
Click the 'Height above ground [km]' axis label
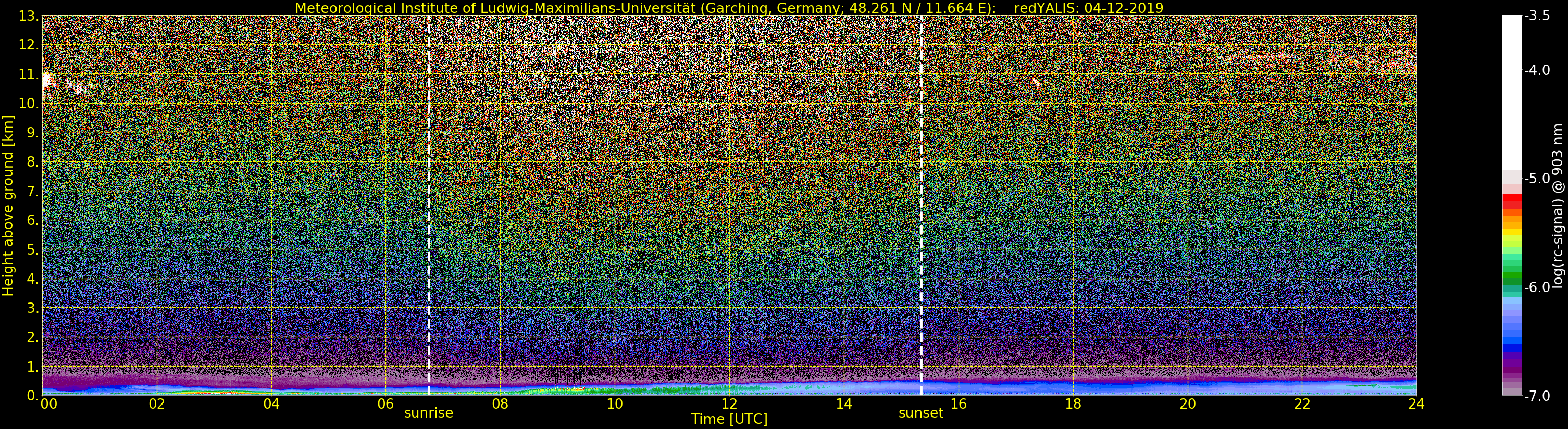tap(8, 206)
